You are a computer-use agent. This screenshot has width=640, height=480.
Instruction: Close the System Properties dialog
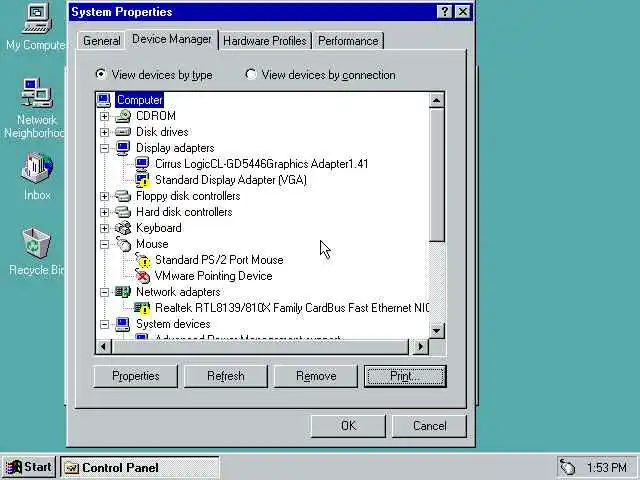point(463,12)
